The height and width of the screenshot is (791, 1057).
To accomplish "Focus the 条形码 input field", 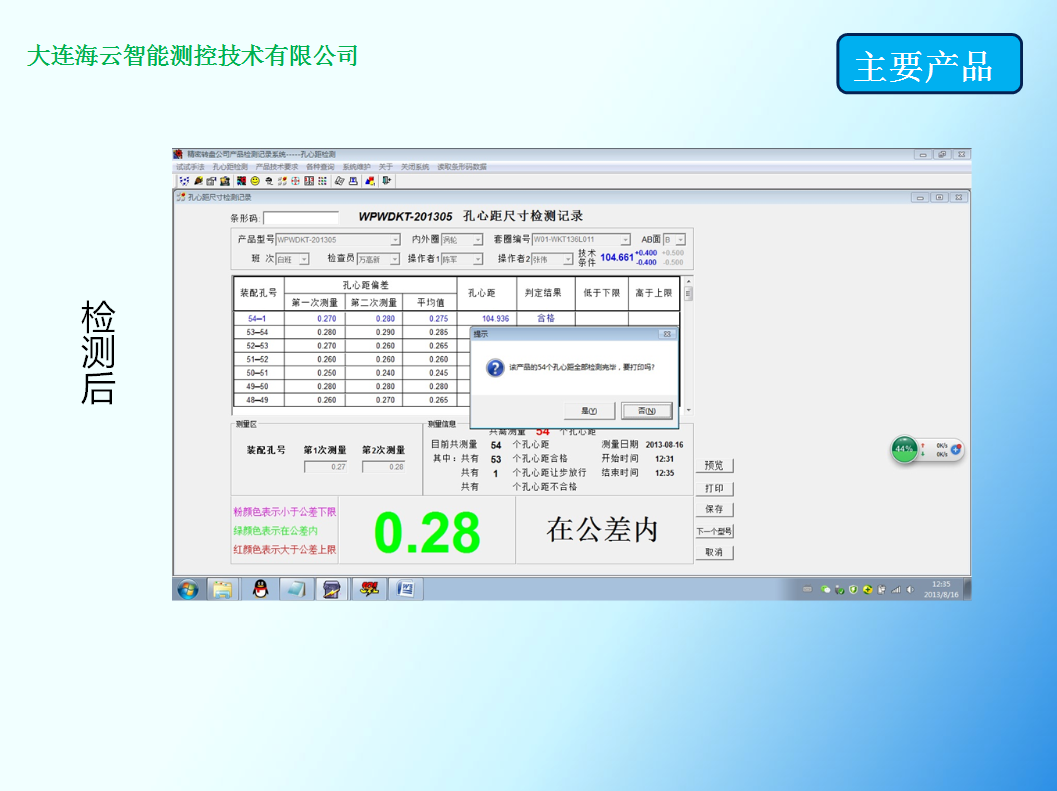I will pos(301,218).
